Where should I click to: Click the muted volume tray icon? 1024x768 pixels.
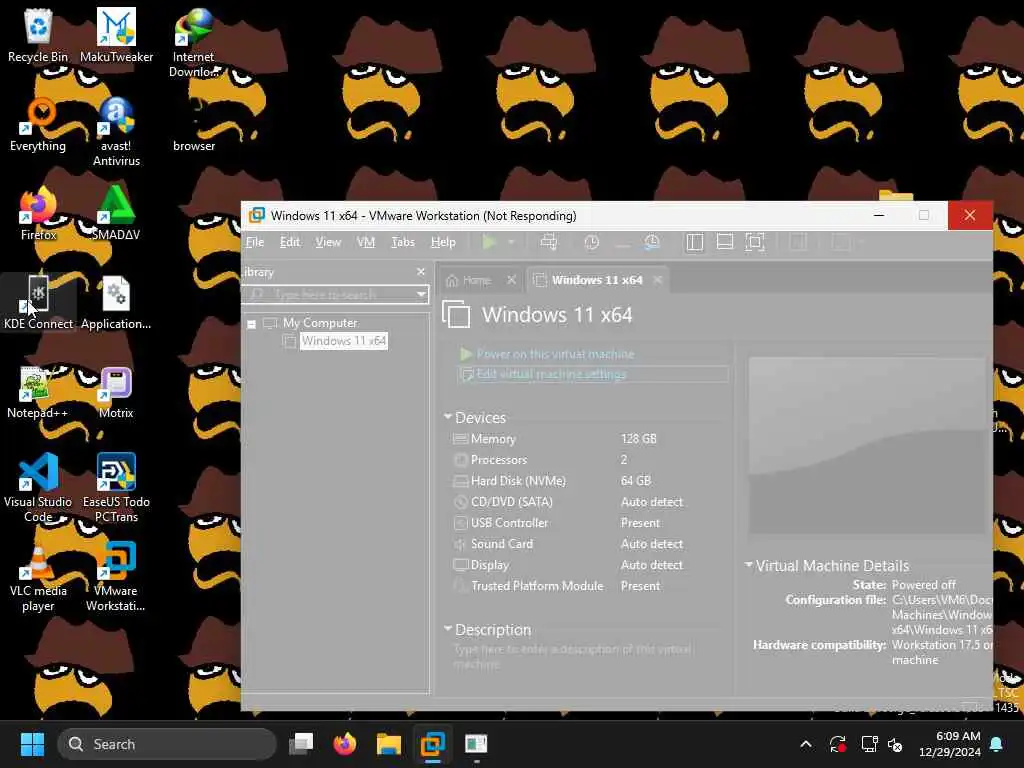coord(895,744)
